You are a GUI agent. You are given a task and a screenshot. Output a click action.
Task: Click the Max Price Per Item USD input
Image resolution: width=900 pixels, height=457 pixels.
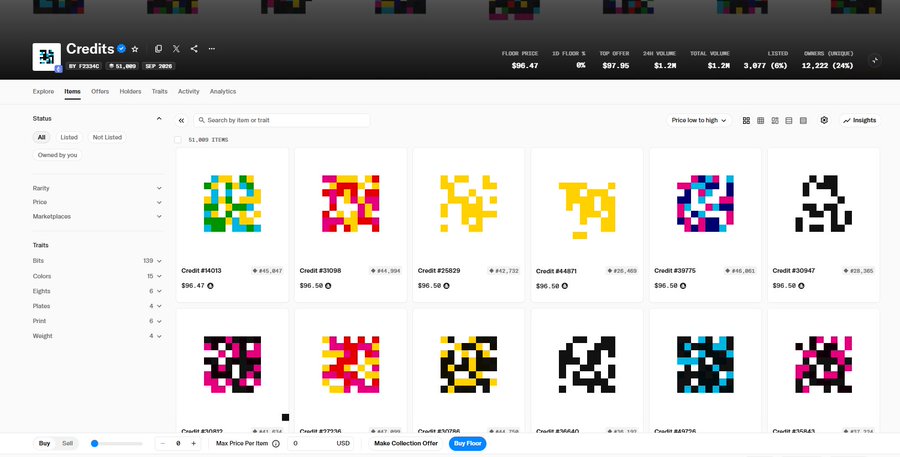pos(320,444)
